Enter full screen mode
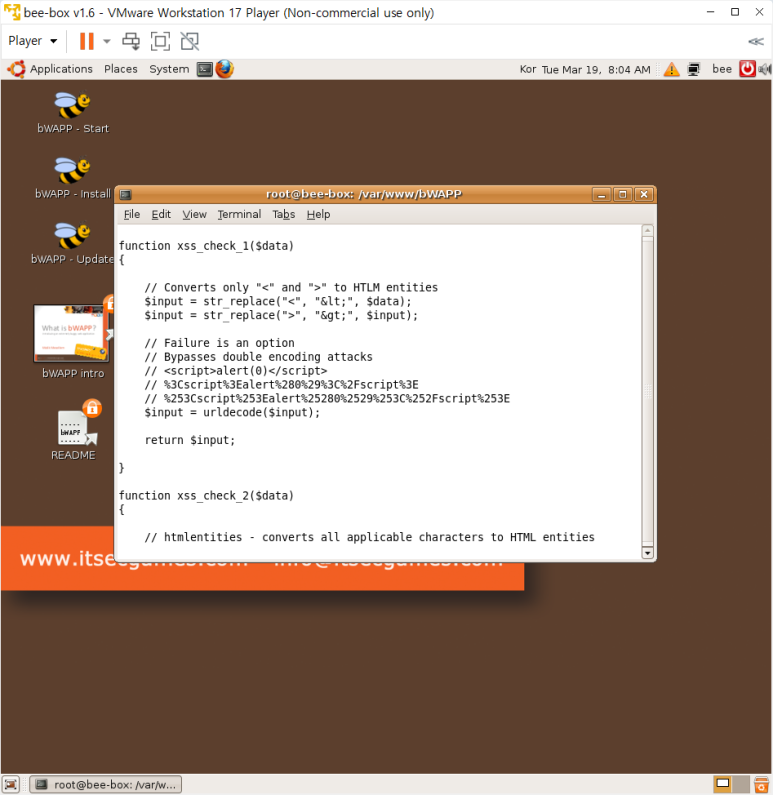 point(160,41)
